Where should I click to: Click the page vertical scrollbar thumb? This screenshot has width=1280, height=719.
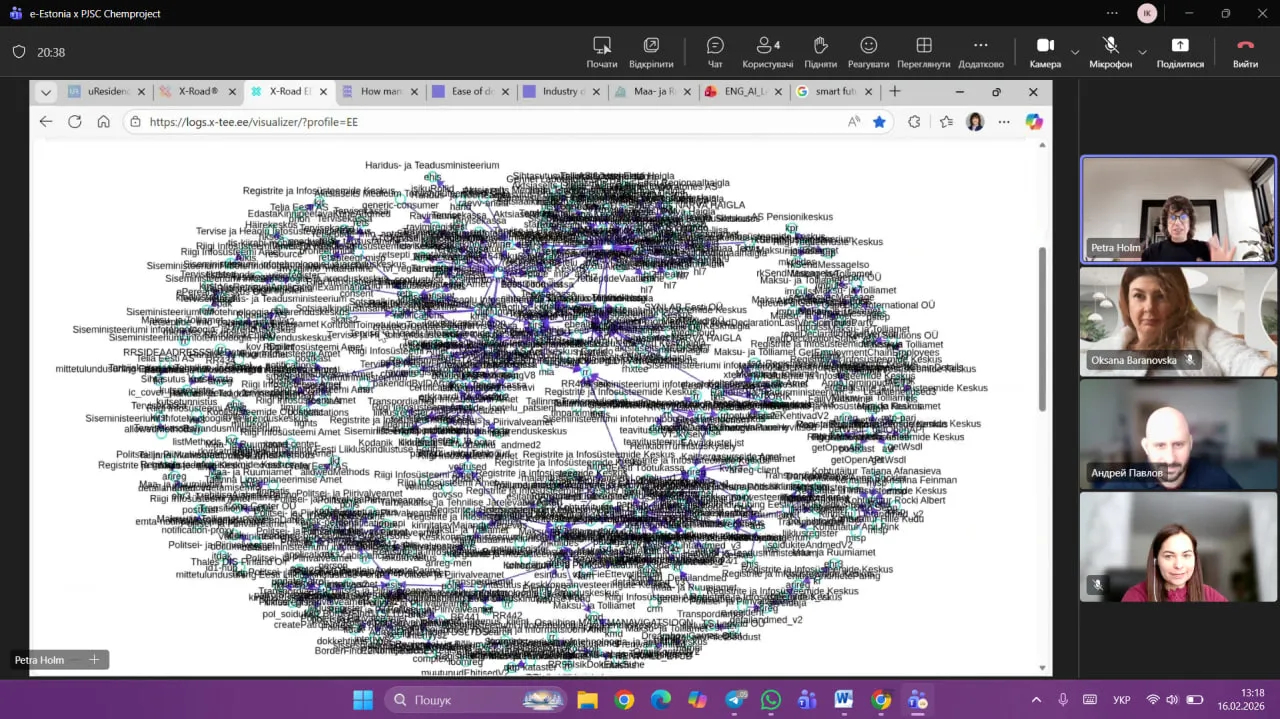click(1043, 329)
